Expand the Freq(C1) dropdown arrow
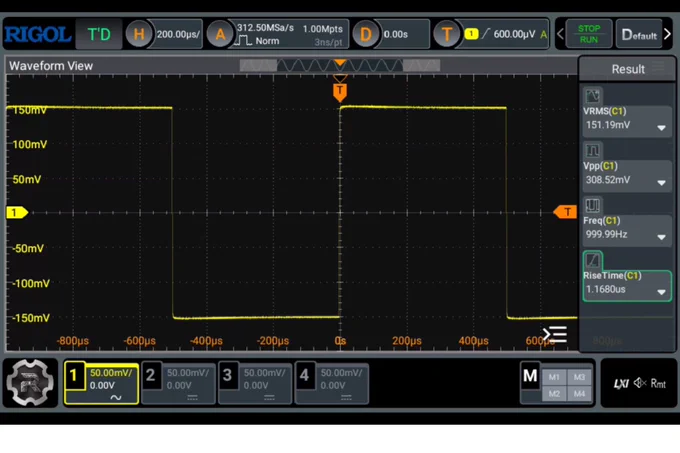The image size is (680, 453). click(661, 237)
